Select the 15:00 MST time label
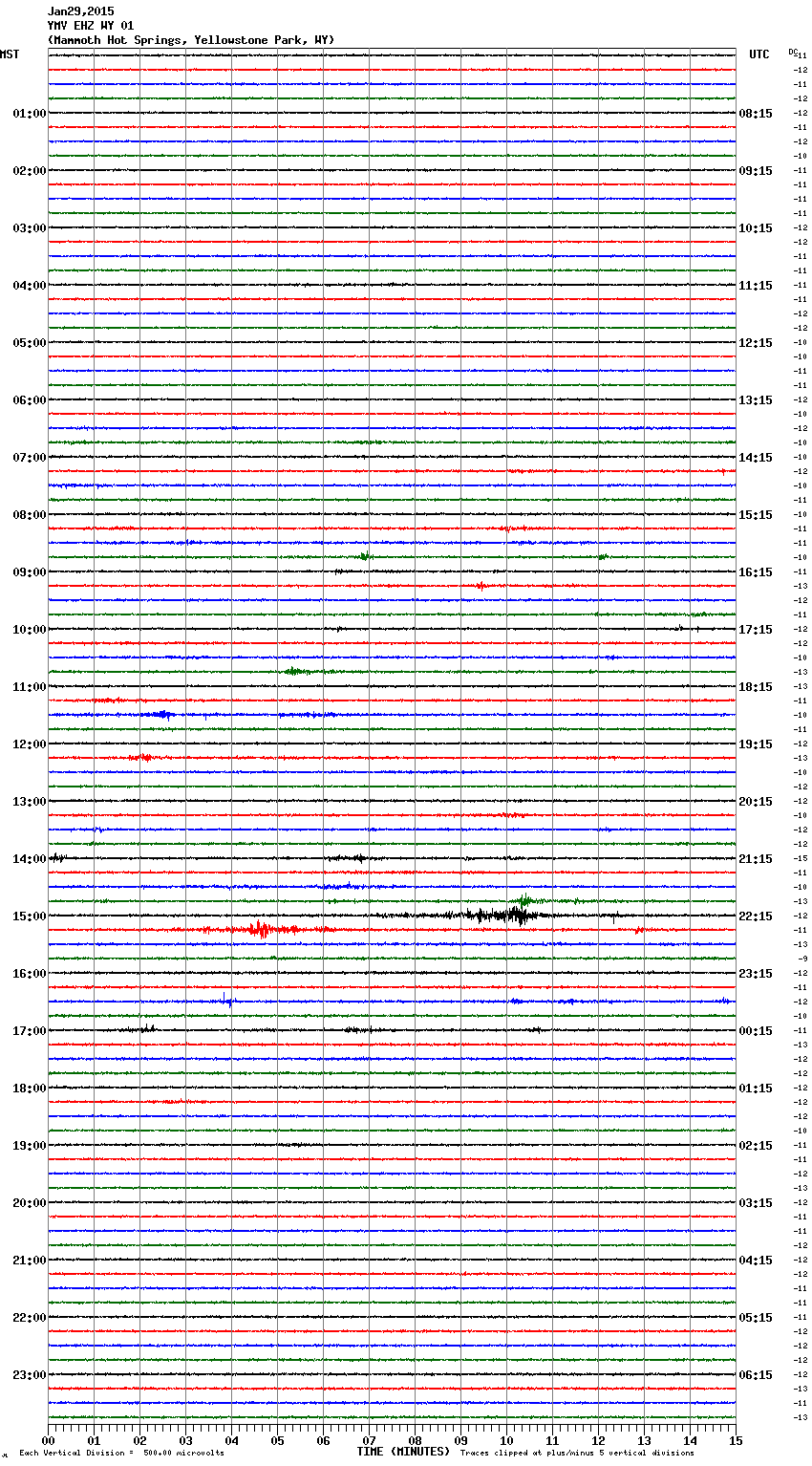This screenshot has height=1466, width=812. coord(29,916)
